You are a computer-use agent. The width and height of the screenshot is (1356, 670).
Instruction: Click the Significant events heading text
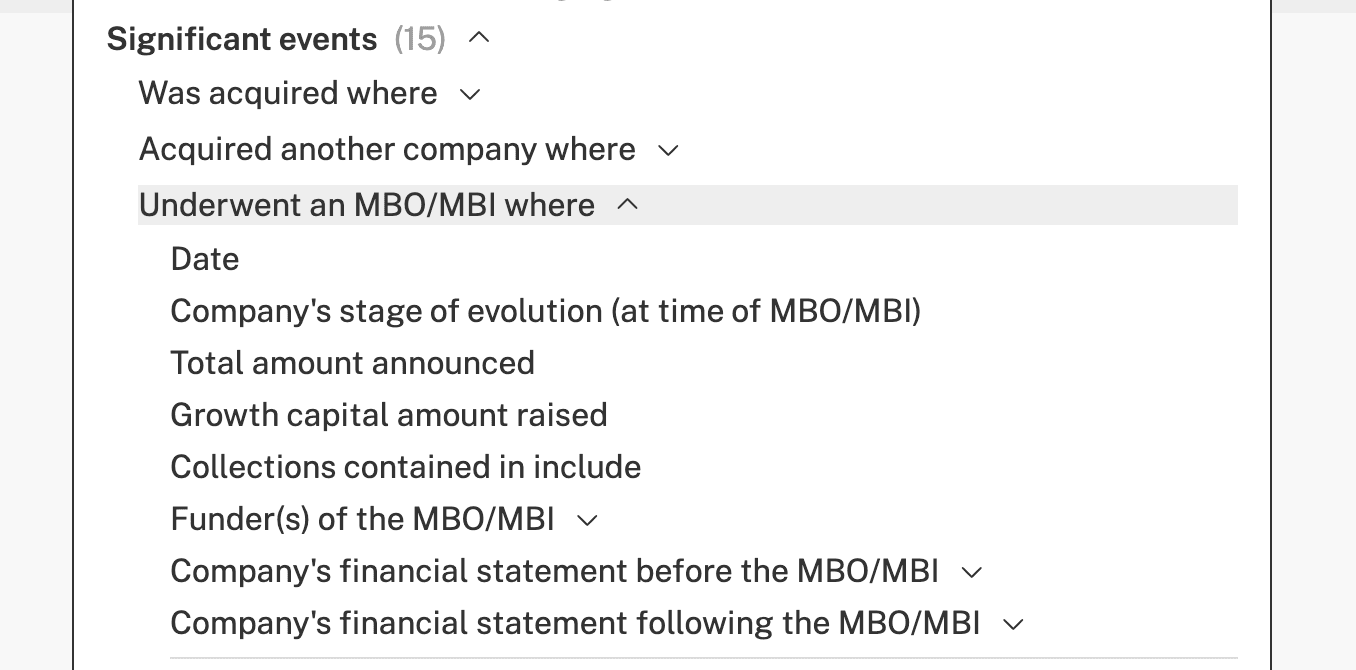(x=242, y=39)
